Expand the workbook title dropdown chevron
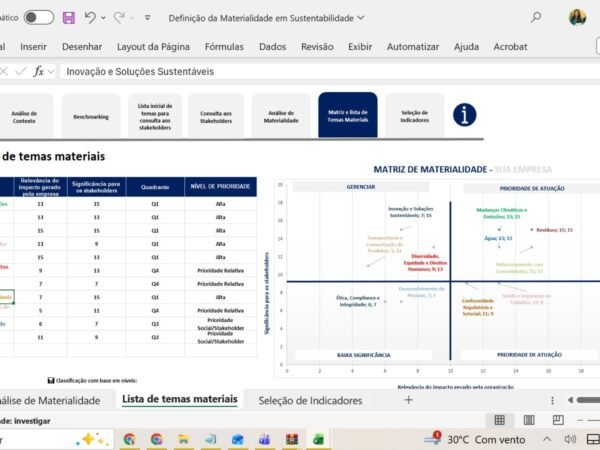The width and height of the screenshot is (600, 450). [x=360, y=18]
